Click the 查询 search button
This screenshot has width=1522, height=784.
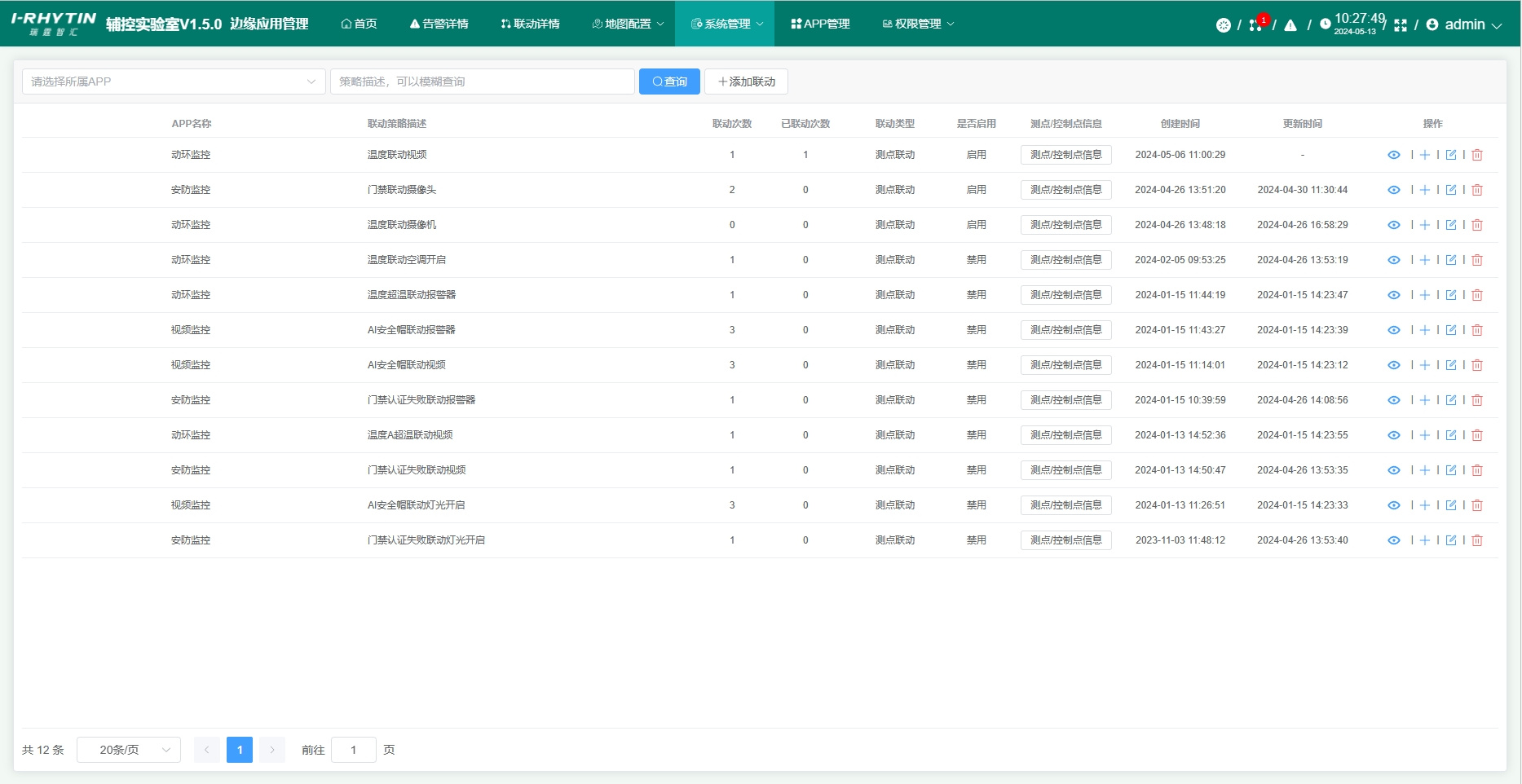(x=669, y=81)
